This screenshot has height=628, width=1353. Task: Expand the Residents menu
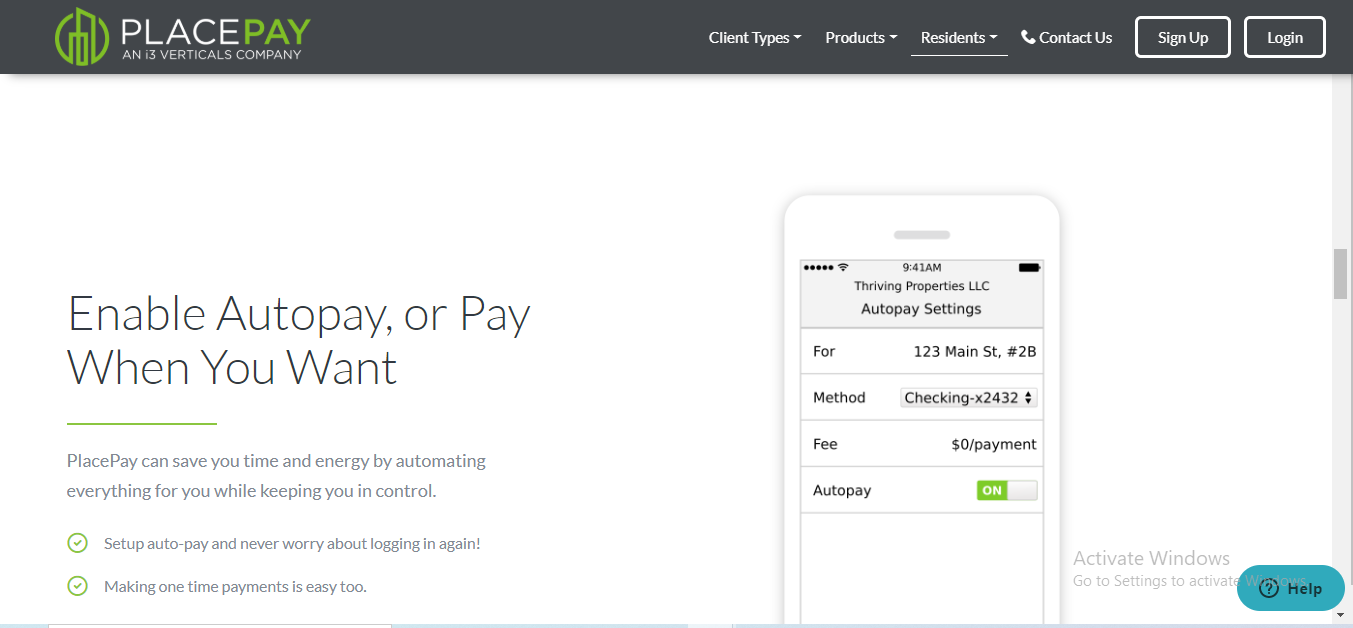point(959,37)
